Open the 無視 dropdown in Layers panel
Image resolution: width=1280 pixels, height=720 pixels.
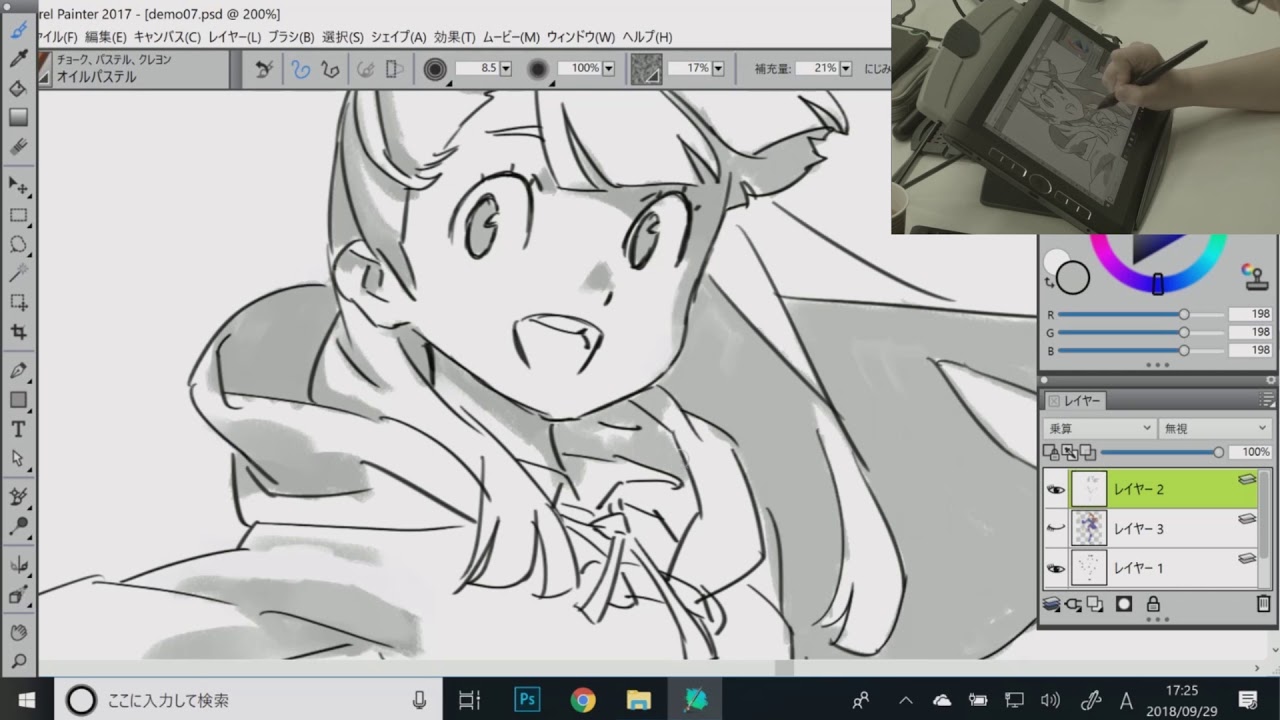1213,427
